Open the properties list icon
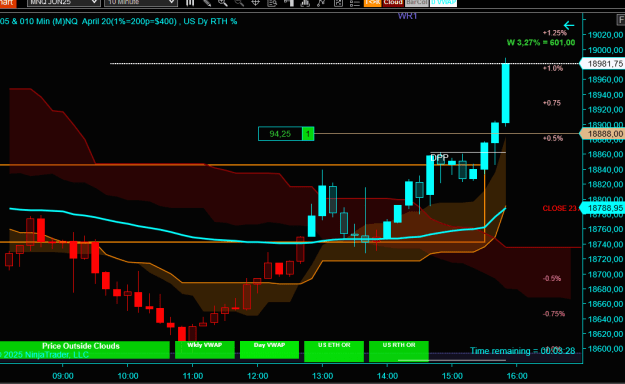 (354, 2)
